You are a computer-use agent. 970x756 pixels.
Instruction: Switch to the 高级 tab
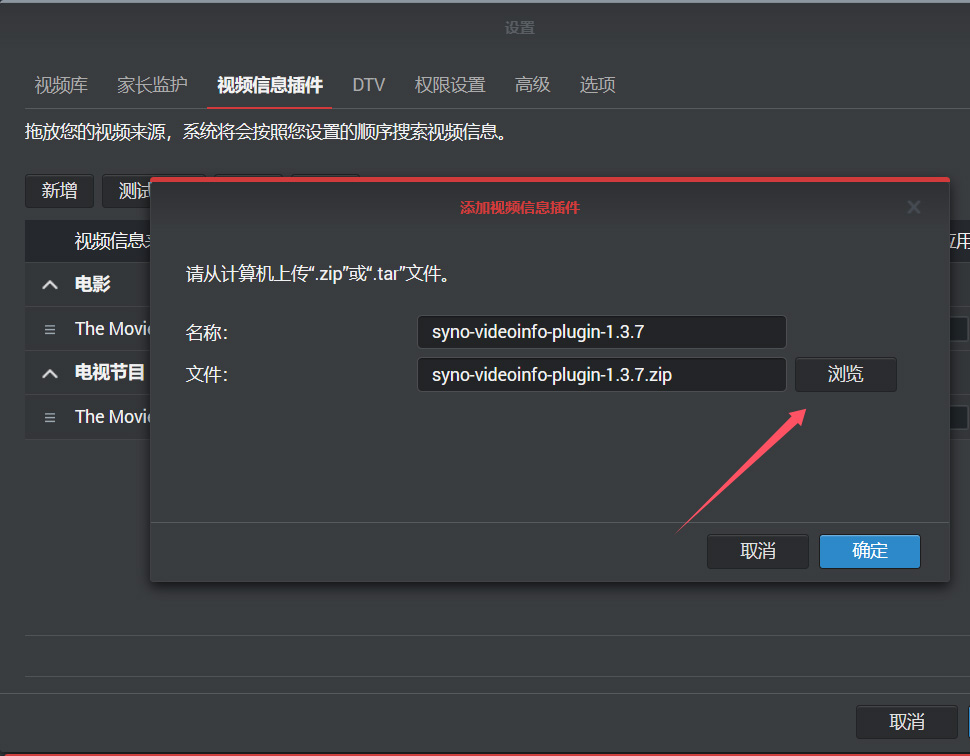pyautogui.click(x=532, y=85)
